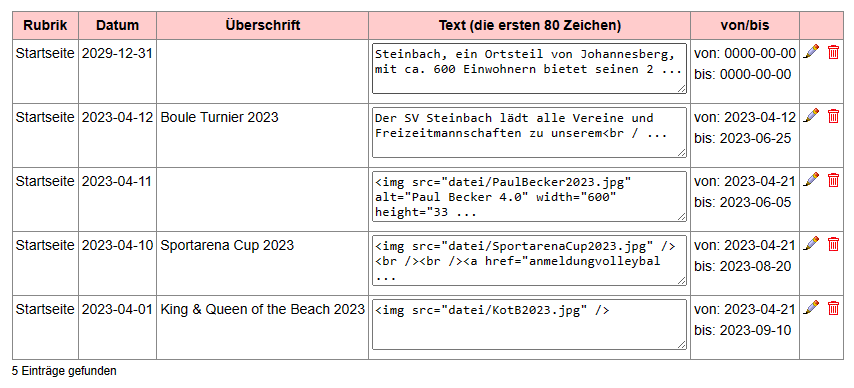Select the PaulBecker2023.jpg text area

pos(529,196)
